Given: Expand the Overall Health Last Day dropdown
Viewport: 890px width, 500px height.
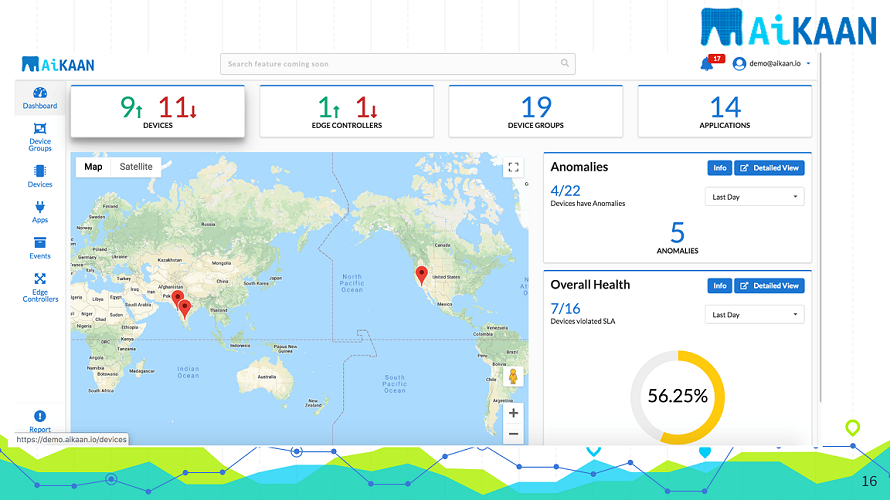Looking at the screenshot, I should point(755,315).
